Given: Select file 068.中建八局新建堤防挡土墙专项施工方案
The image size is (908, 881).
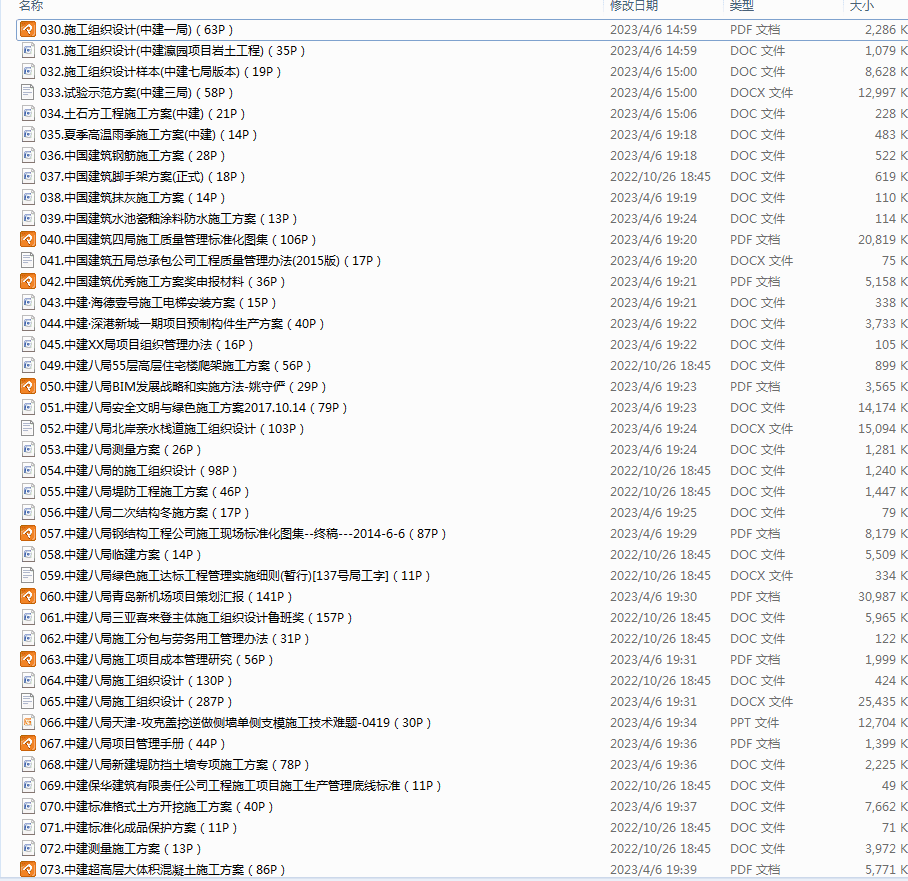Looking at the screenshot, I should (x=175, y=765).
